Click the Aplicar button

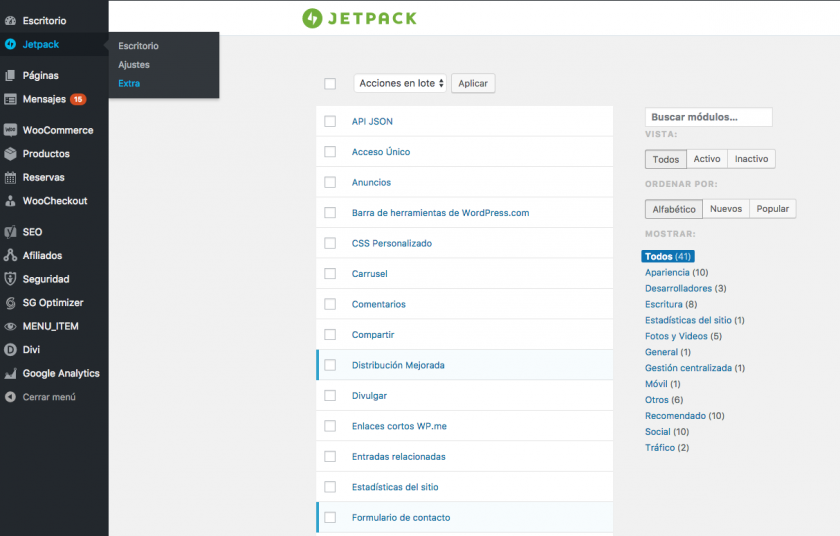tap(473, 84)
